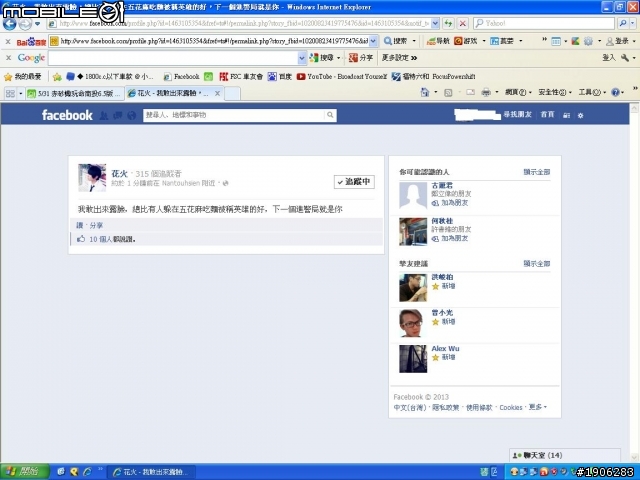Refresh the page with green arrows icon
Screen dimensions: 640x480
coord(449,23)
